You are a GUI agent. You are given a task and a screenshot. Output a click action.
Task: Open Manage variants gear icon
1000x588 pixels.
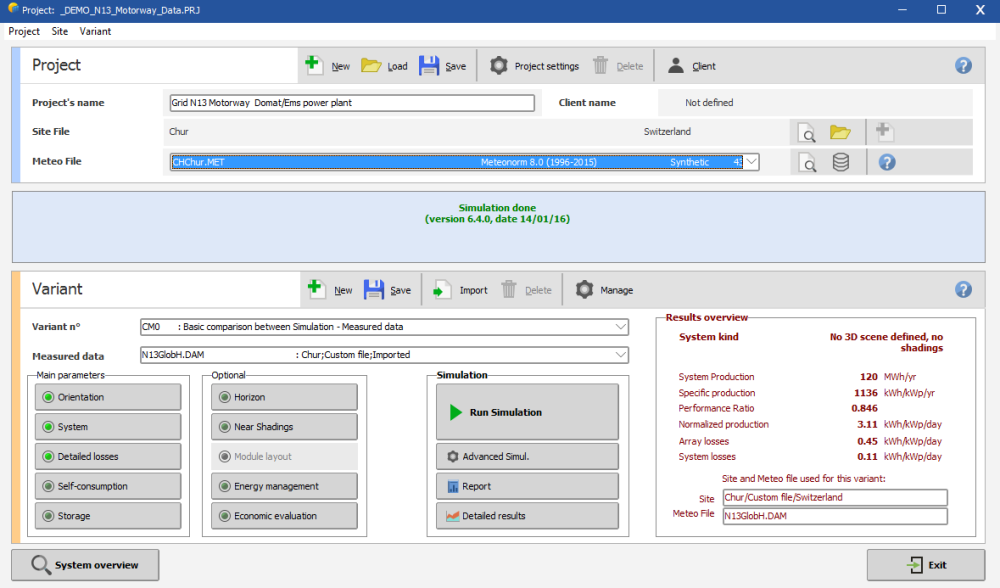[x=585, y=290]
